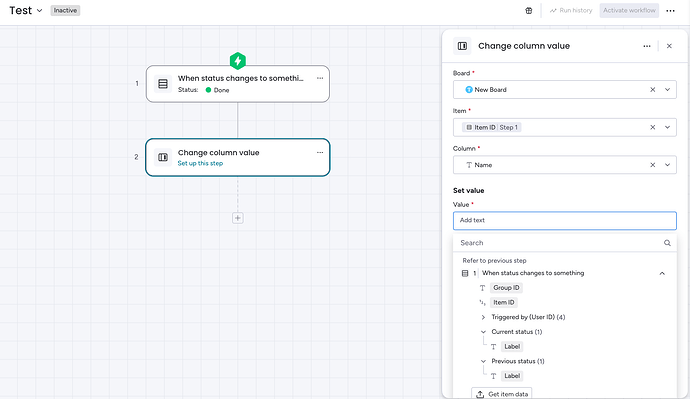Viewport: 690px width, 399px height.
Task: Expand the Item dropdown
Action: [667, 128]
